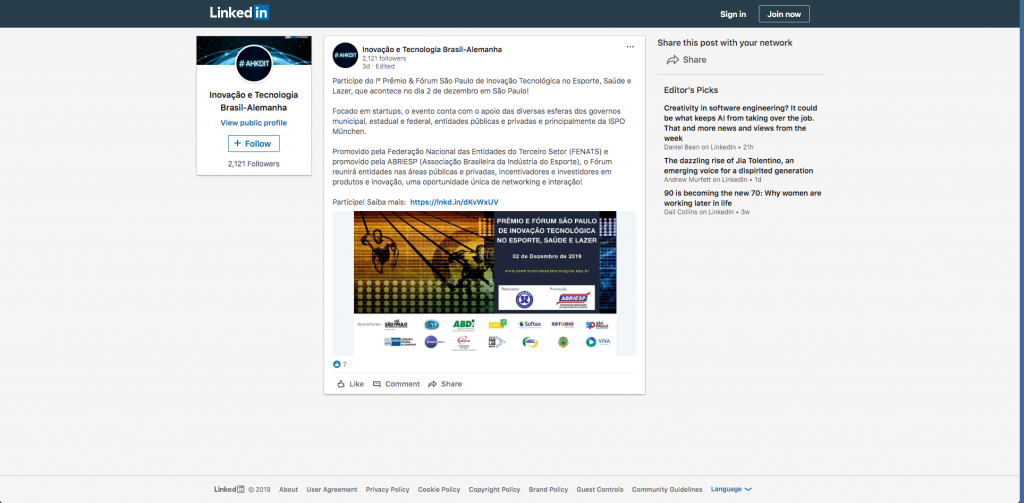Click the ABRIESP logo in event banner

(571, 299)
